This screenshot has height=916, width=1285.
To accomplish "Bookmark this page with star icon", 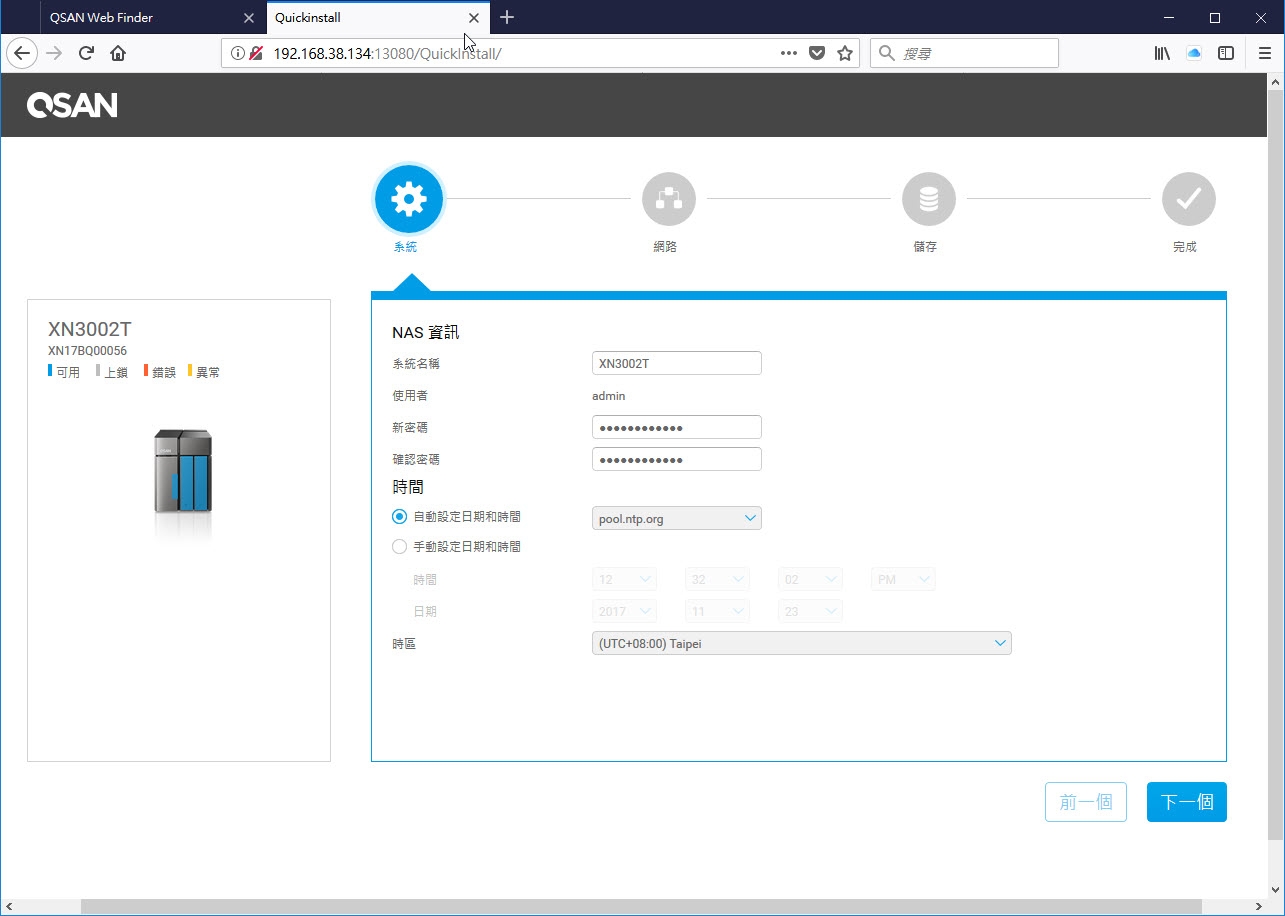I will click(x=845, y=53).
